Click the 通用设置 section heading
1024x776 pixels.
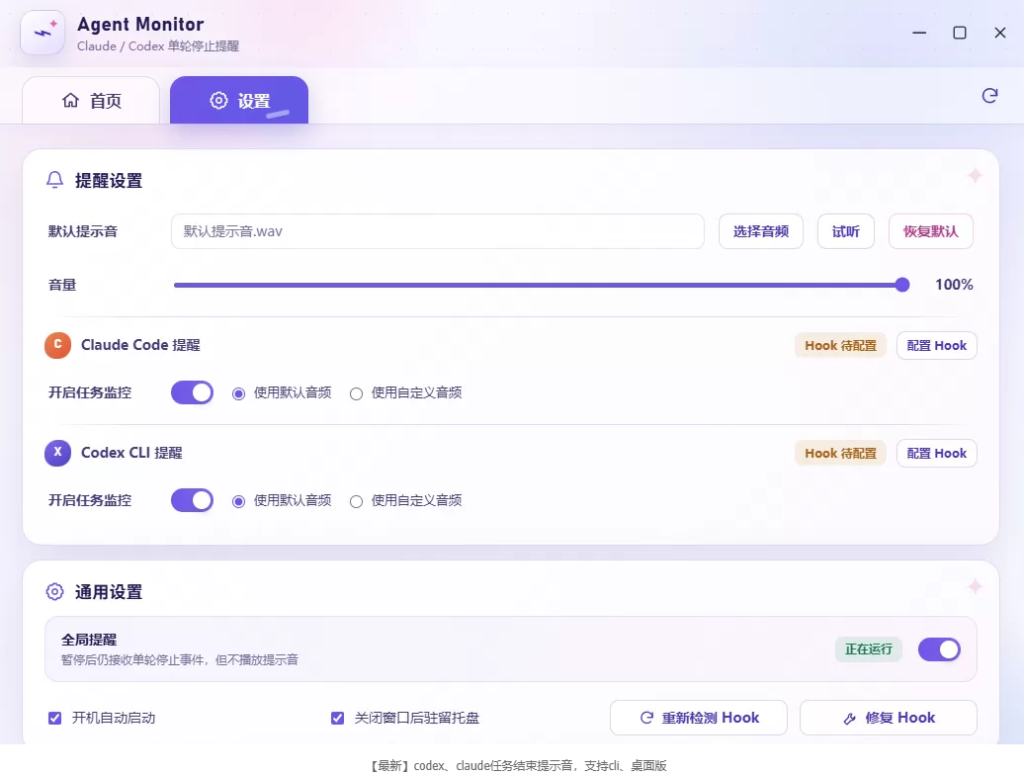tap(108, 592)
